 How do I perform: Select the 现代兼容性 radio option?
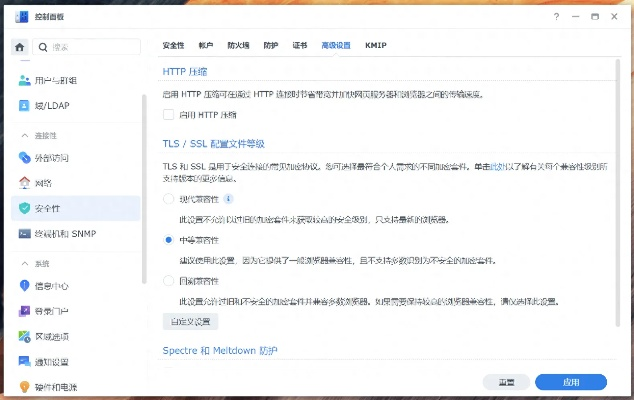[169, 199]
